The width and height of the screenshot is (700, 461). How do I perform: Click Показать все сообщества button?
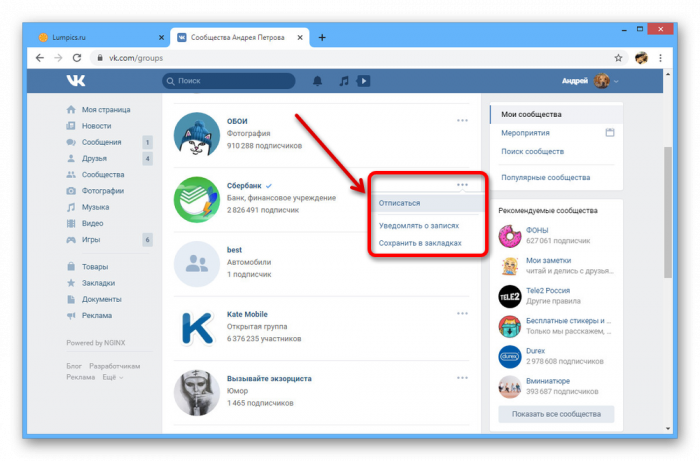coord(556,414)
